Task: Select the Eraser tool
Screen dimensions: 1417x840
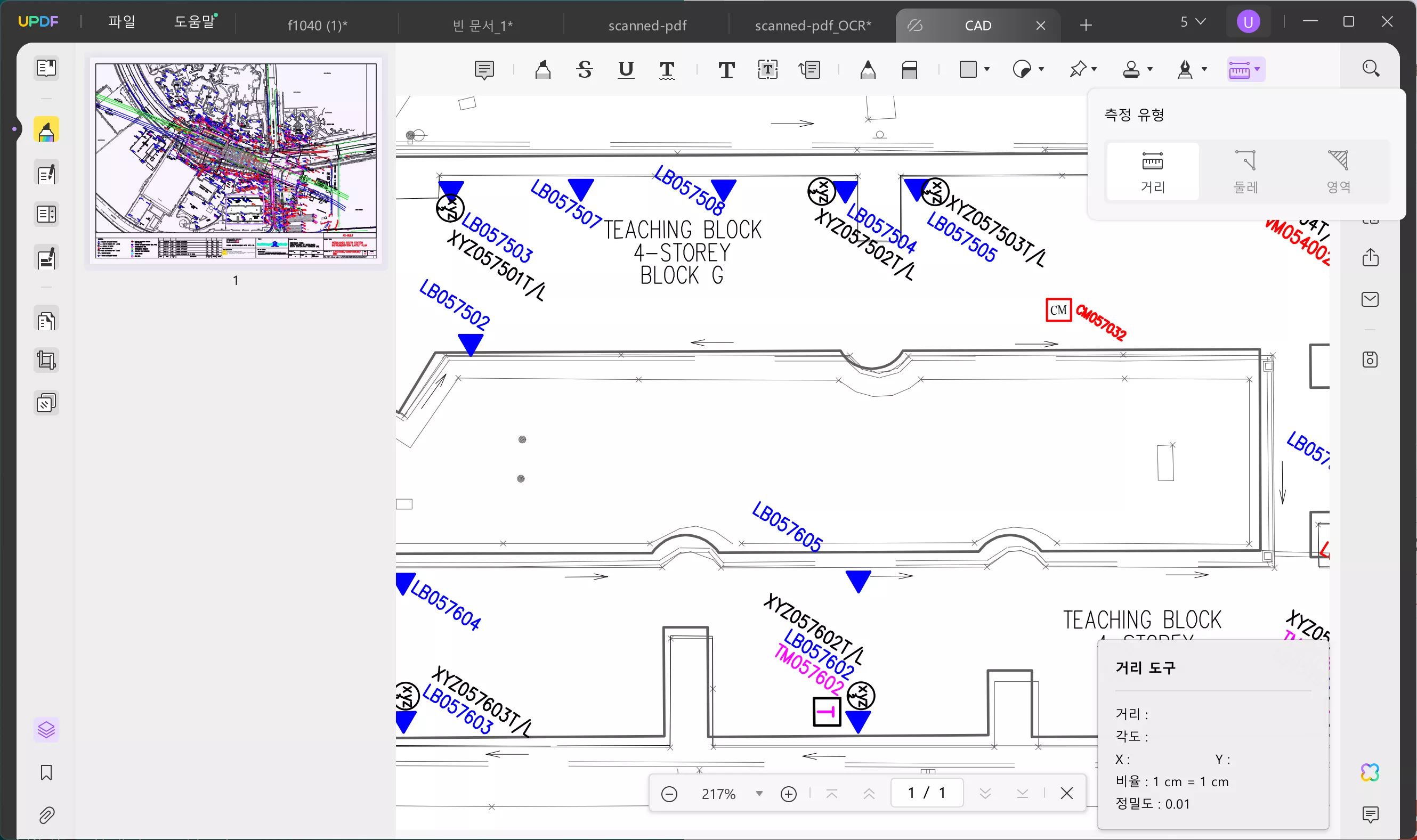Action: pos(910,70)
